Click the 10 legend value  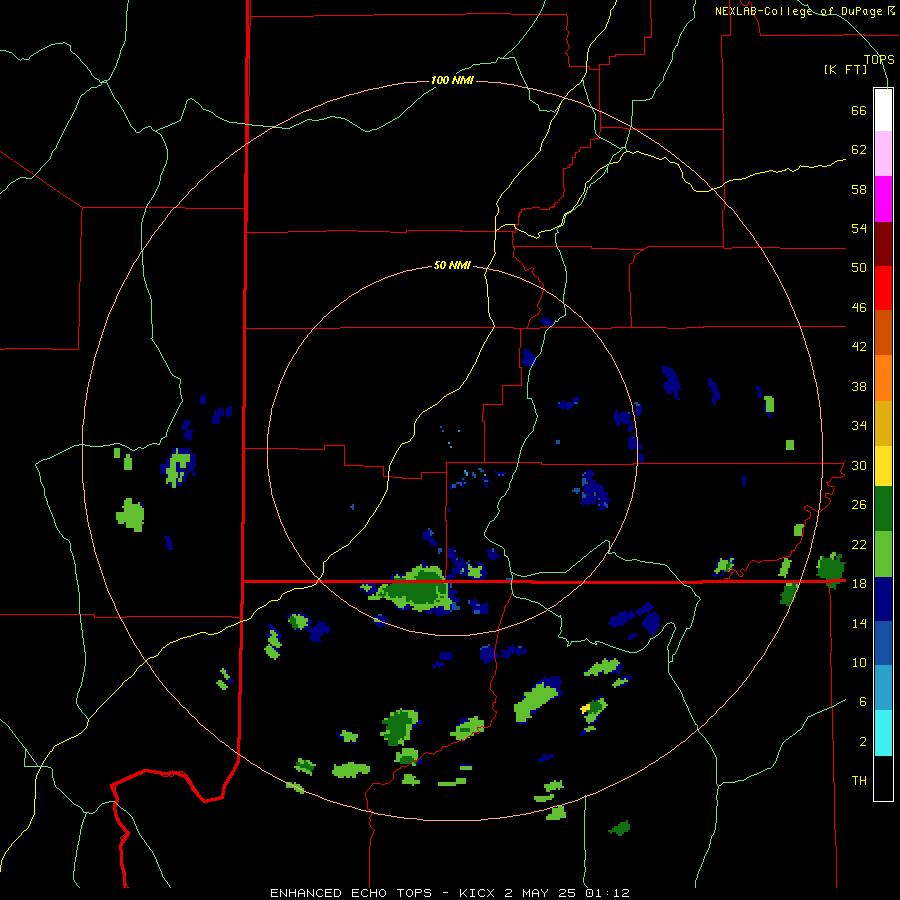859,663
